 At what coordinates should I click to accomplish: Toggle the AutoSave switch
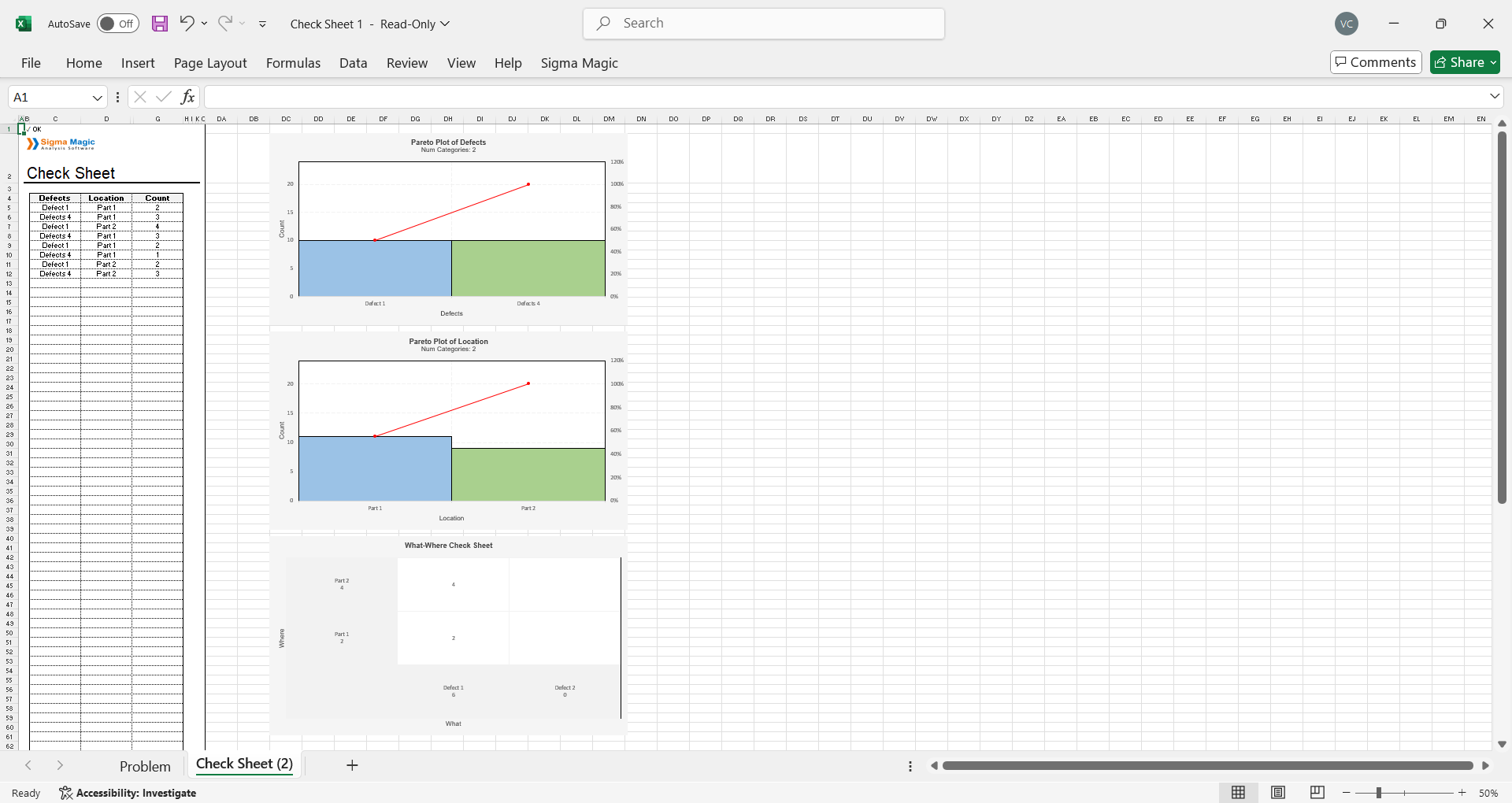(117, 24)
